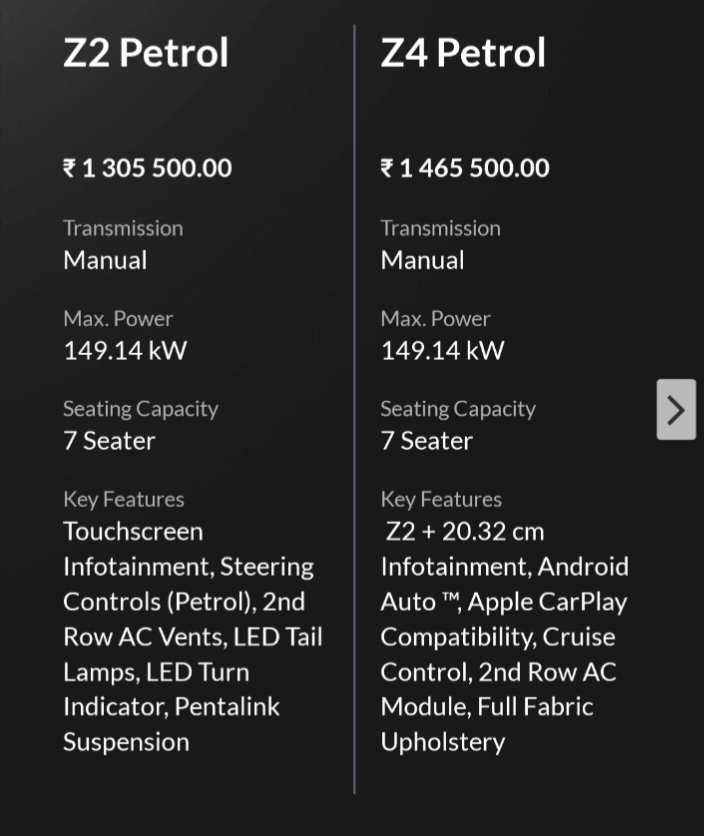Screen dimensions: 704x836
Task: Click the Z4 Petrol price ₹ 1 465 500.00
Action: click(465, 168)
